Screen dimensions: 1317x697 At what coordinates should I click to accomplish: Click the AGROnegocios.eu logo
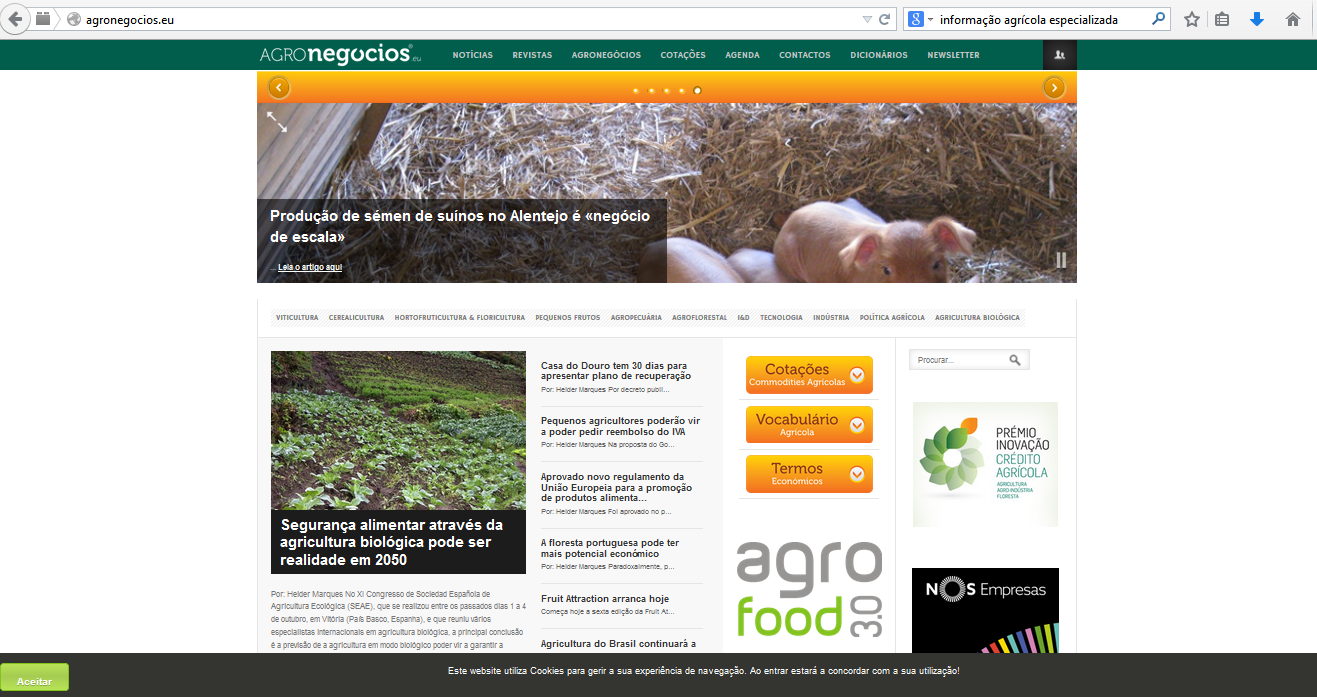340,55
